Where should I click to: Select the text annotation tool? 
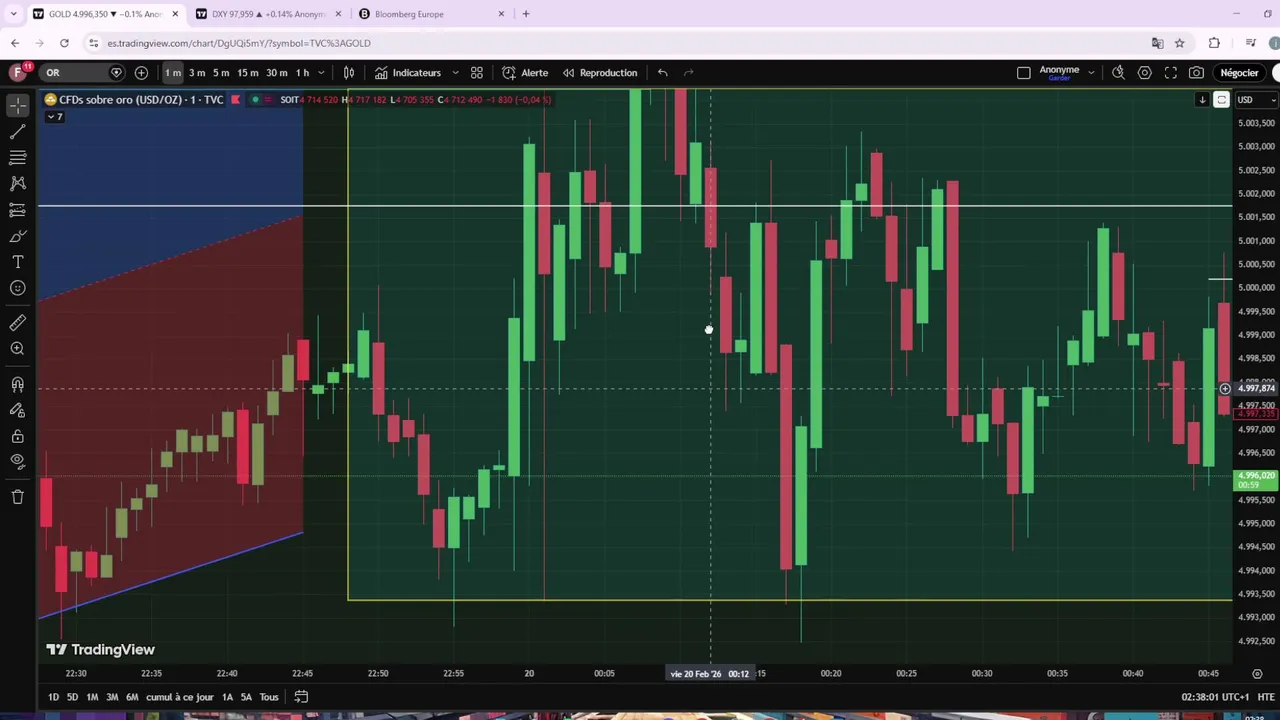[17, 261]
